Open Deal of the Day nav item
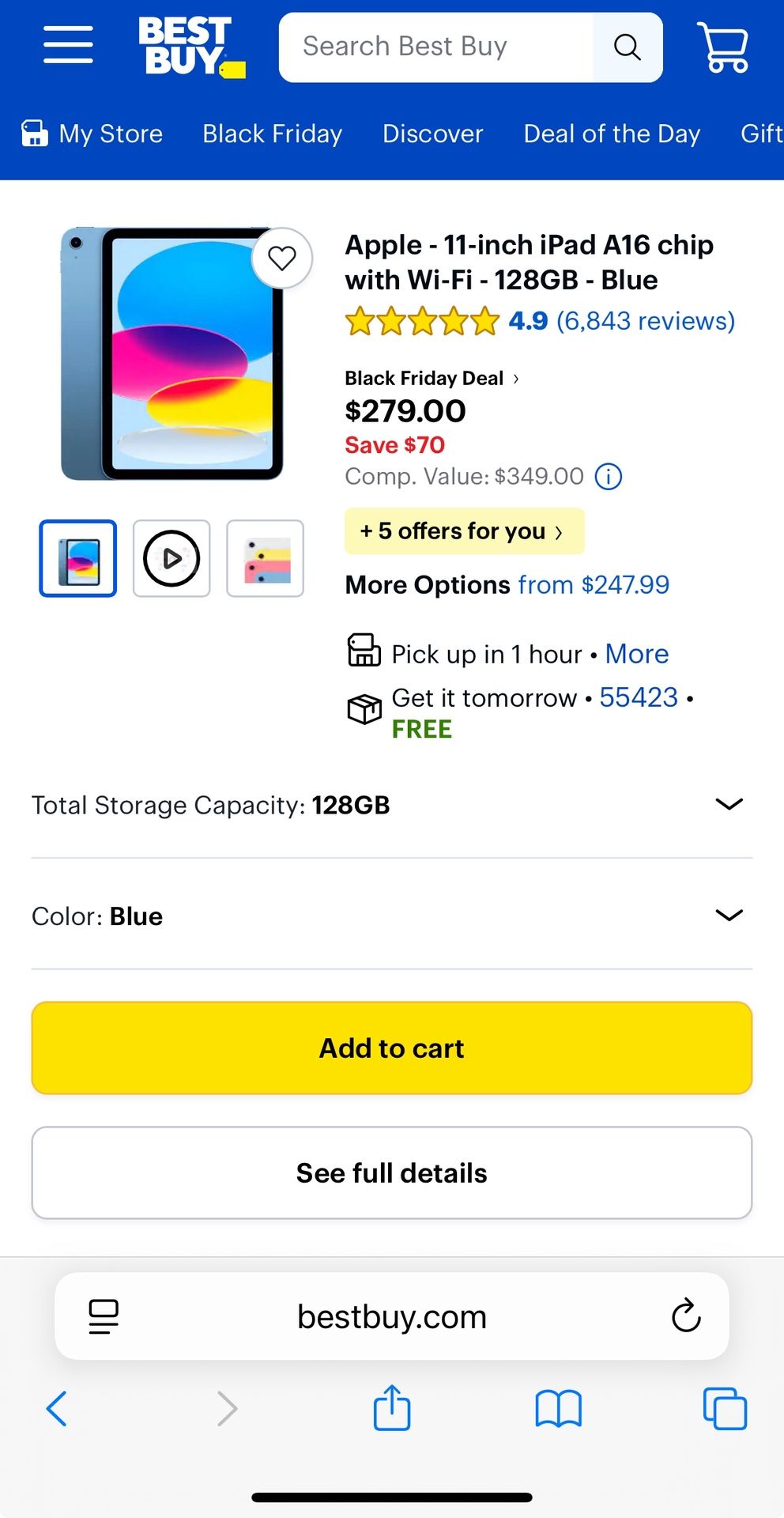The height and width of the screenshot is (1518, 784). [612, 134]
